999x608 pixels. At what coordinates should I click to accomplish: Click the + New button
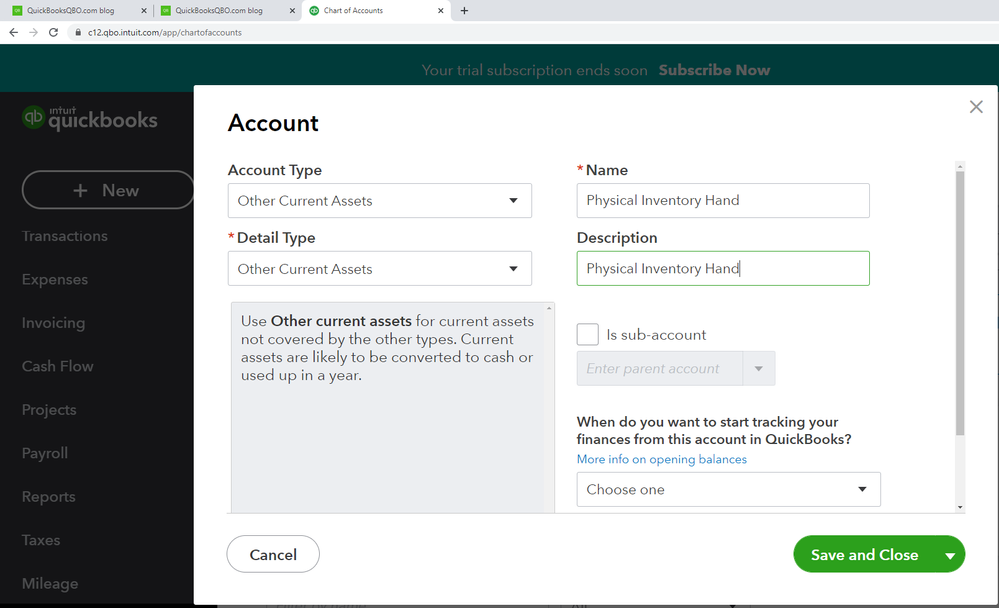point(108,190)
